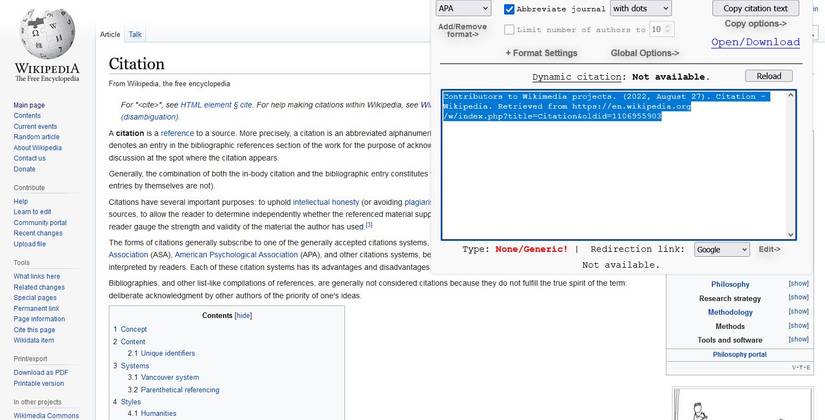
Task: Open the Google redirection link dropdown
Action: 722,249
